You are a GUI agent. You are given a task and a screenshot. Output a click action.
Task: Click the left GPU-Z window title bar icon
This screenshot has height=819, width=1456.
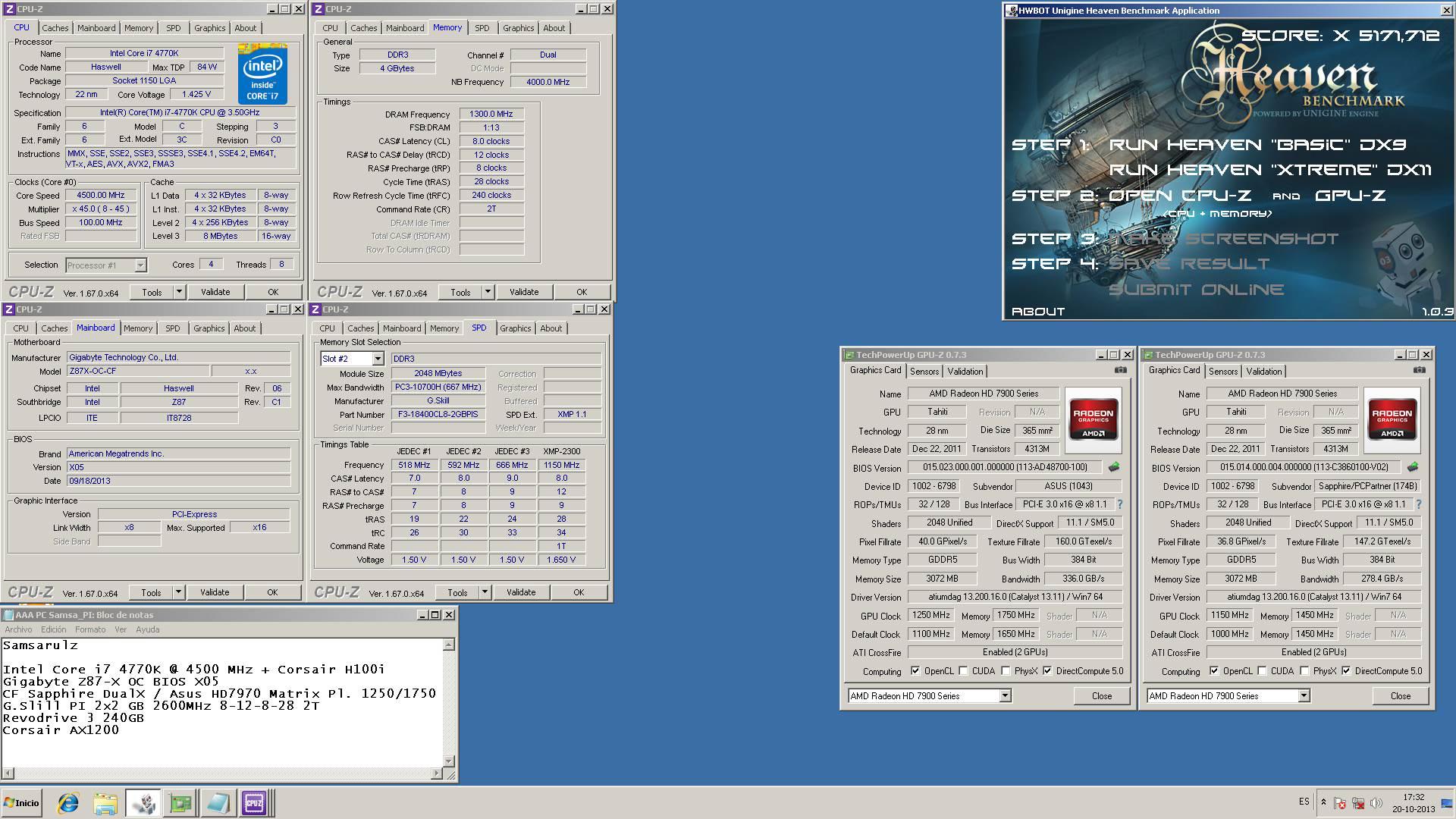(x=849, y=355)
